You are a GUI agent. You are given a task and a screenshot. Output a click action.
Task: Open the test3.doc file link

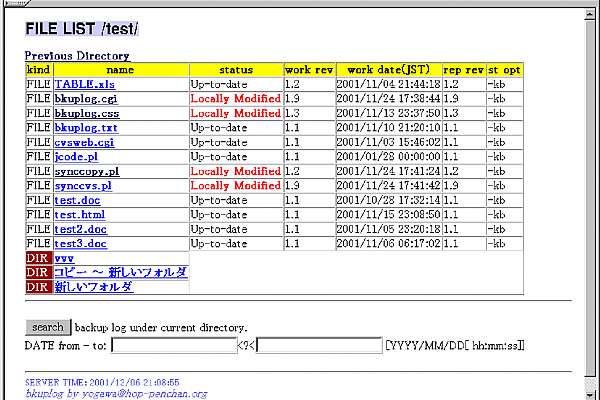(x=80, y=244)
